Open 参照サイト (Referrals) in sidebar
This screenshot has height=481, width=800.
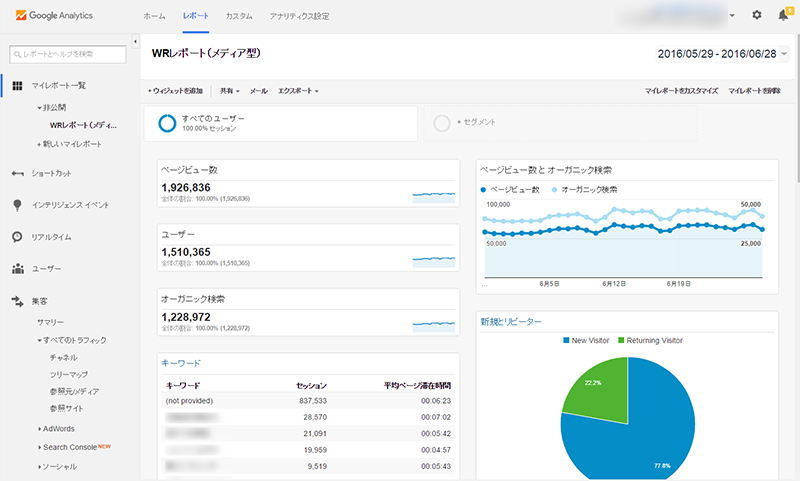(66, 409)
